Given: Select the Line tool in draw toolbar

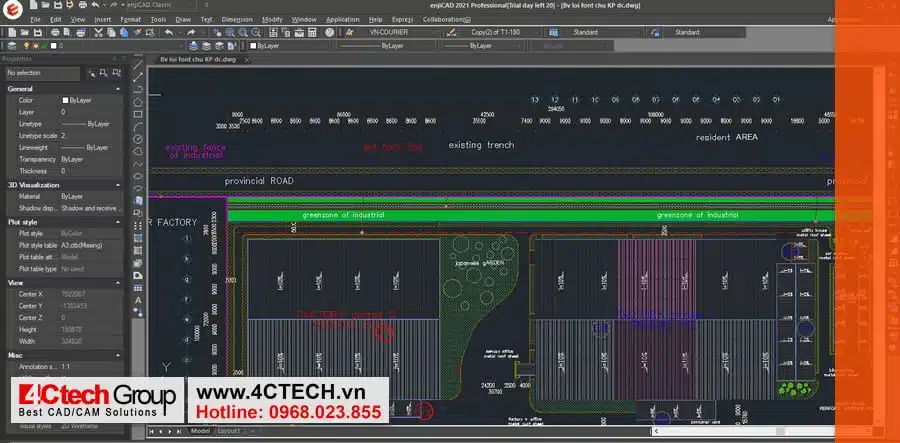Looking at the screenshot, I should [x=138, y=65].
